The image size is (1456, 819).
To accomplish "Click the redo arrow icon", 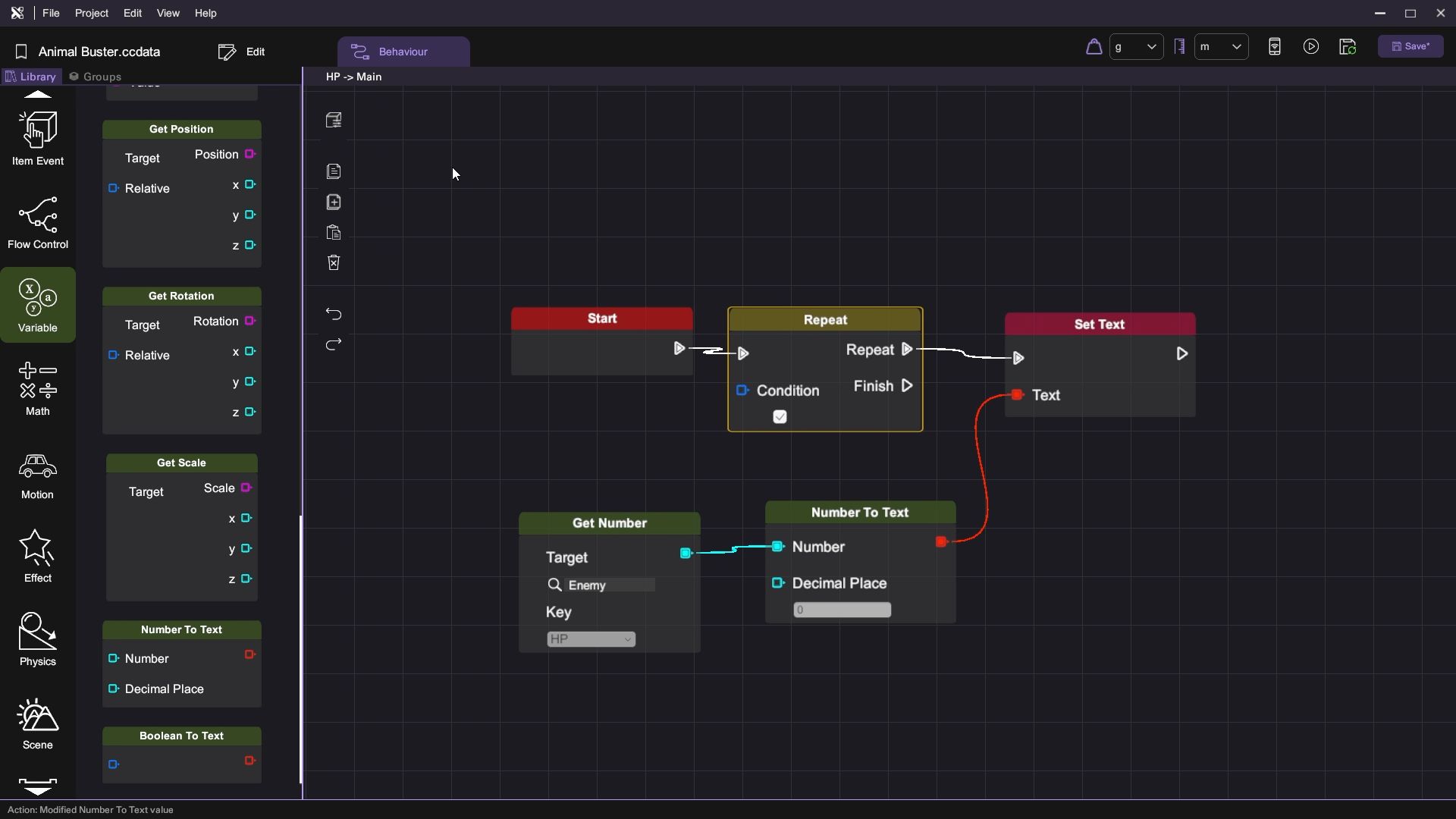I will (334, 345).
